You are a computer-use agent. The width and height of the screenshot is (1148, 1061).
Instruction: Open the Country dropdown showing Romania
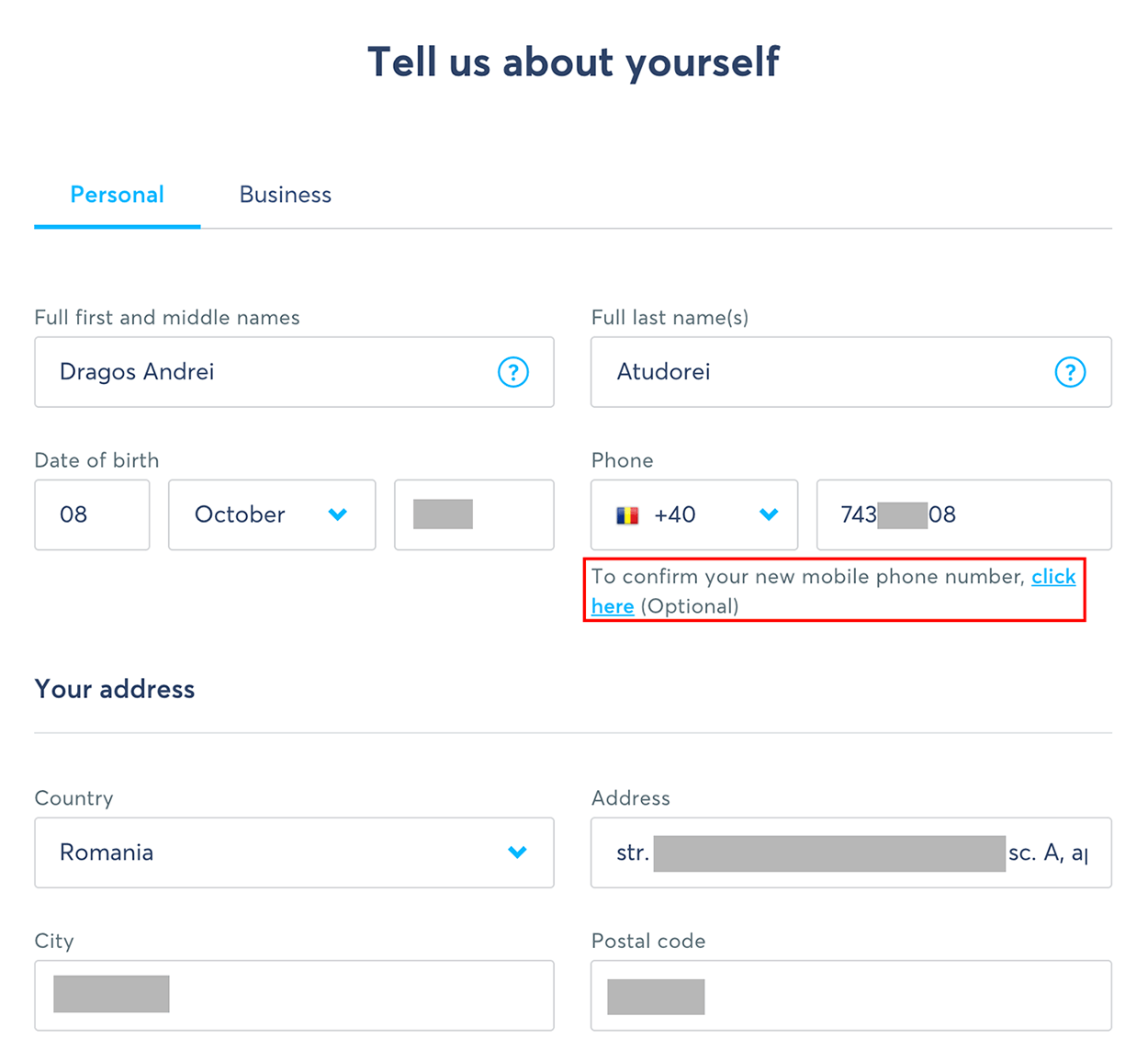294,852
